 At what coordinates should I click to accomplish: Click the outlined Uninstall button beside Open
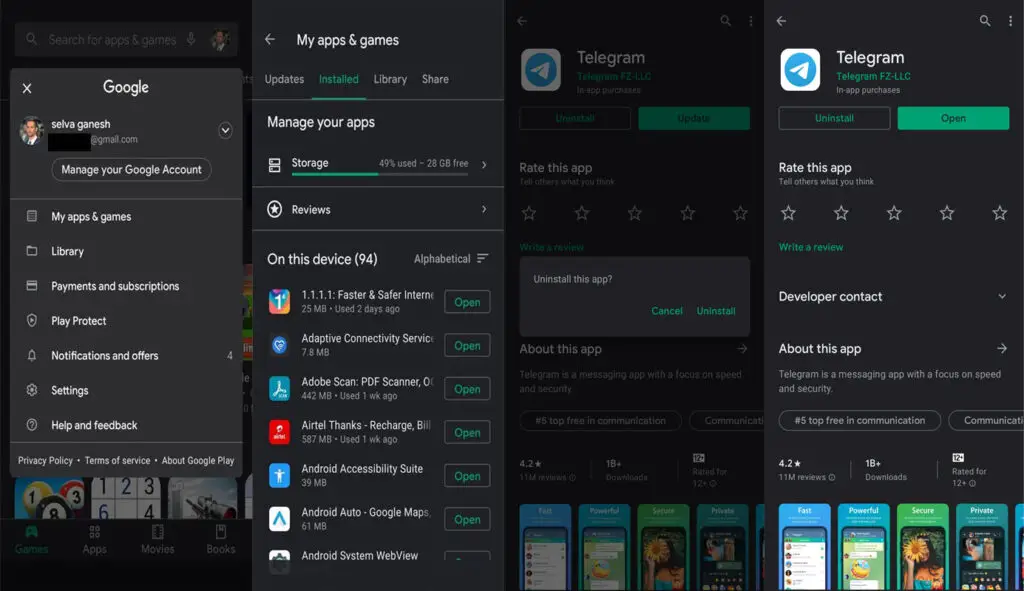[x=834, y=118]
